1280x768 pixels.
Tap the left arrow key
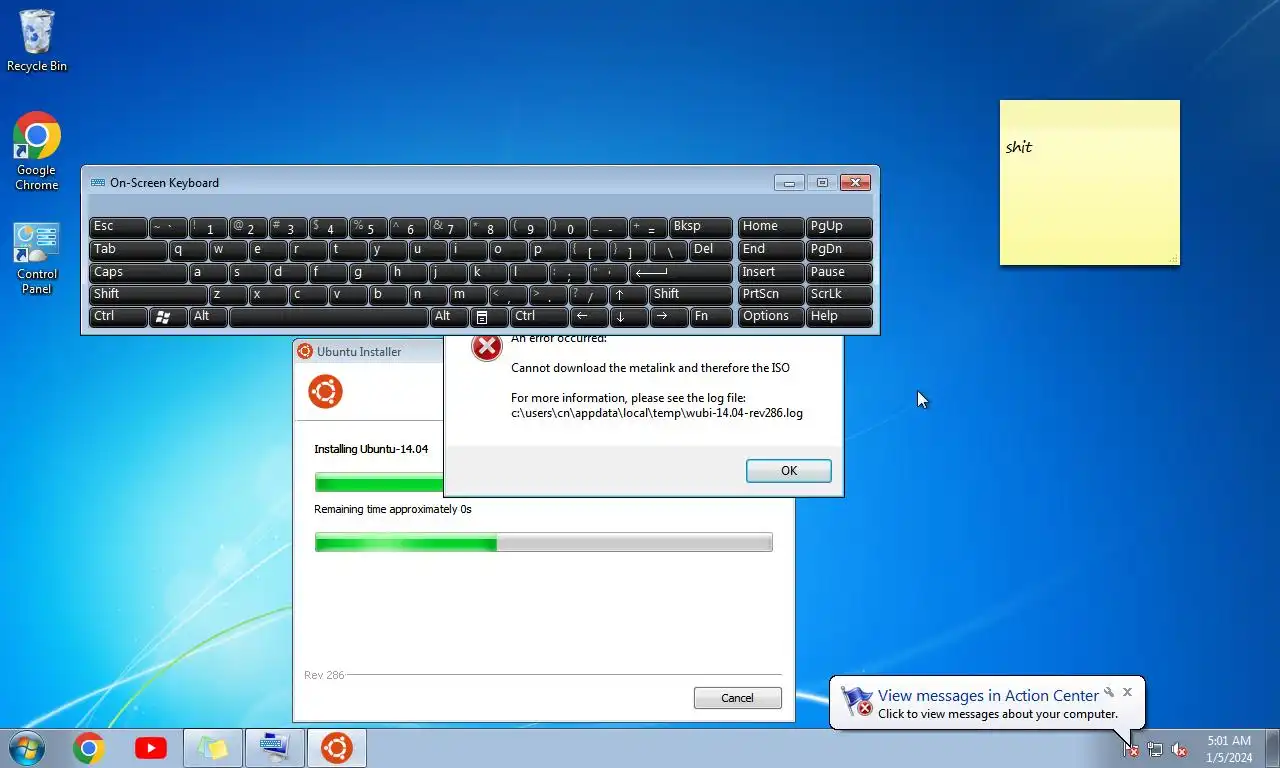[588, 317]
